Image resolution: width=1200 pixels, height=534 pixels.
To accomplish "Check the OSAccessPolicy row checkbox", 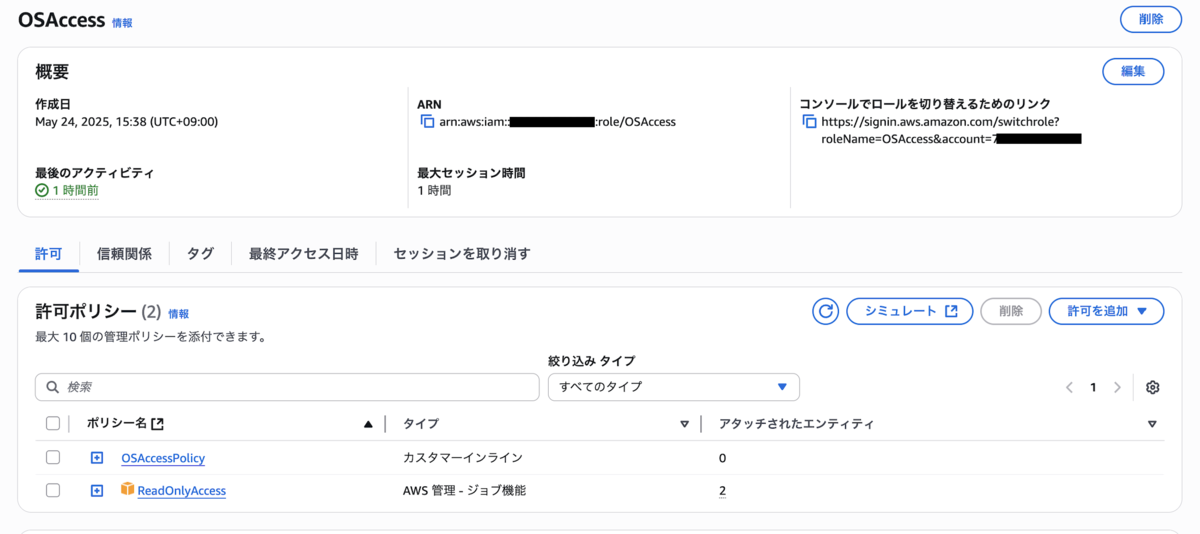I will pyautogui.click(x=53, y=457).
